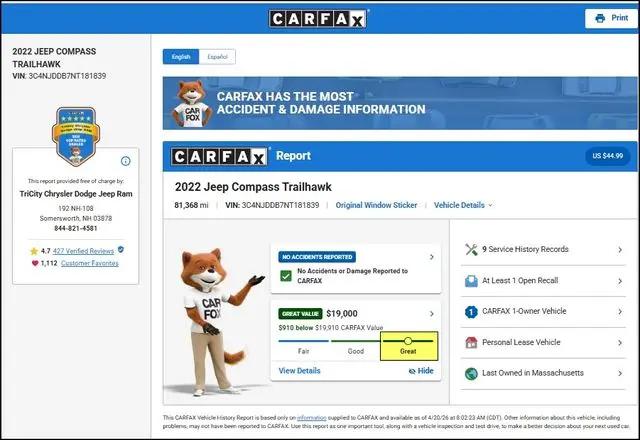This screenshot has width=640, height=440.
Task: Open Customer Favorites link
Action: (90, 263)
